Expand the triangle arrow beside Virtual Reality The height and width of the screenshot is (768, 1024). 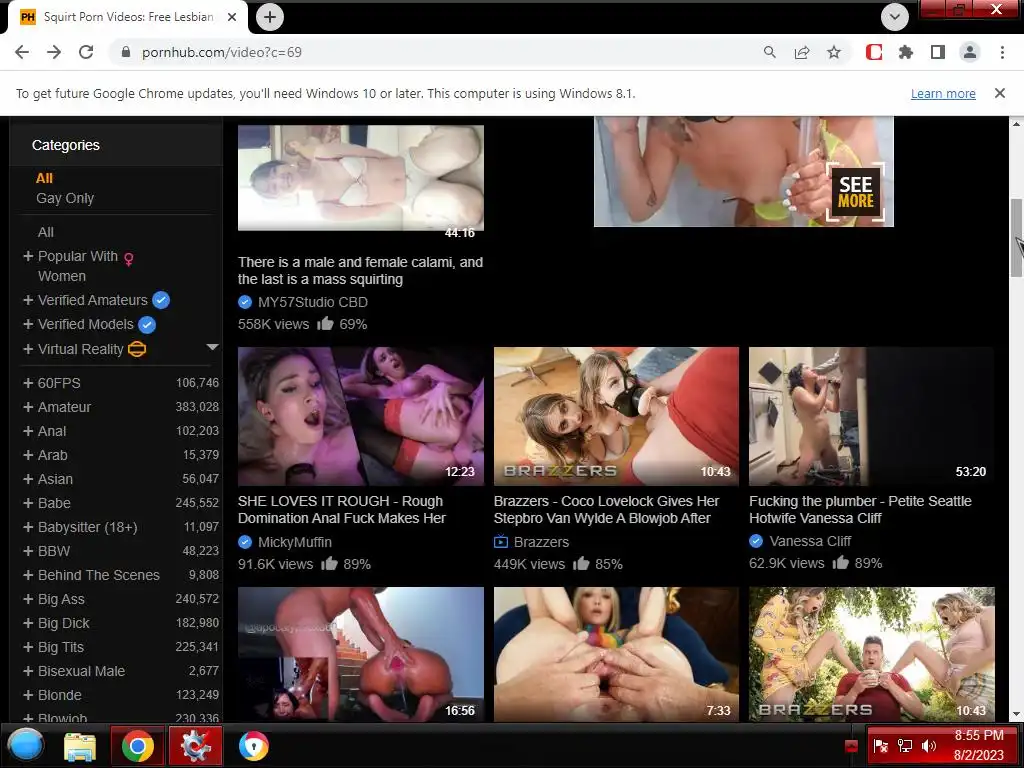pos(212,347)
